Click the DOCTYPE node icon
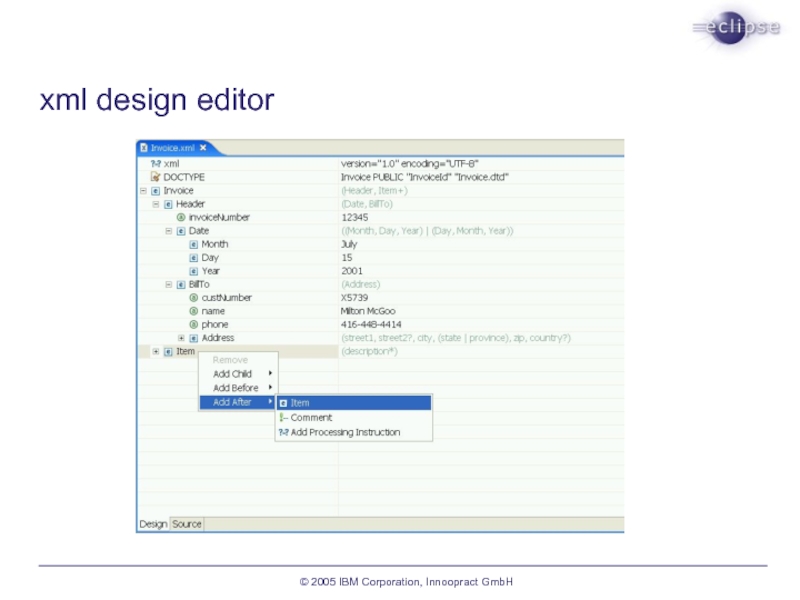This screenshot has width=800, height=600. point(155,177)
